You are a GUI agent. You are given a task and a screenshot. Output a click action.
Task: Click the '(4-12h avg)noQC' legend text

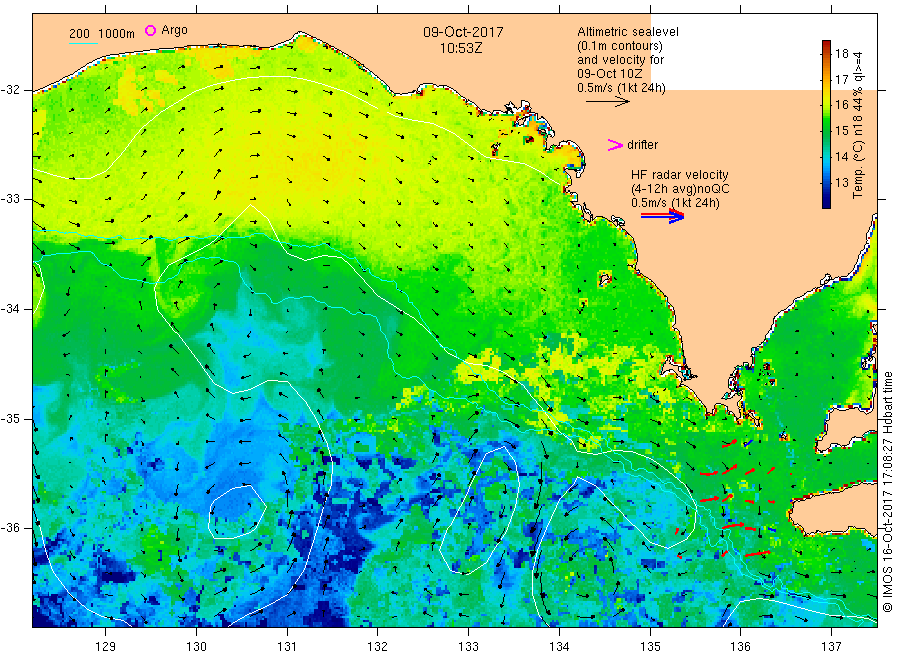[680, 189]
